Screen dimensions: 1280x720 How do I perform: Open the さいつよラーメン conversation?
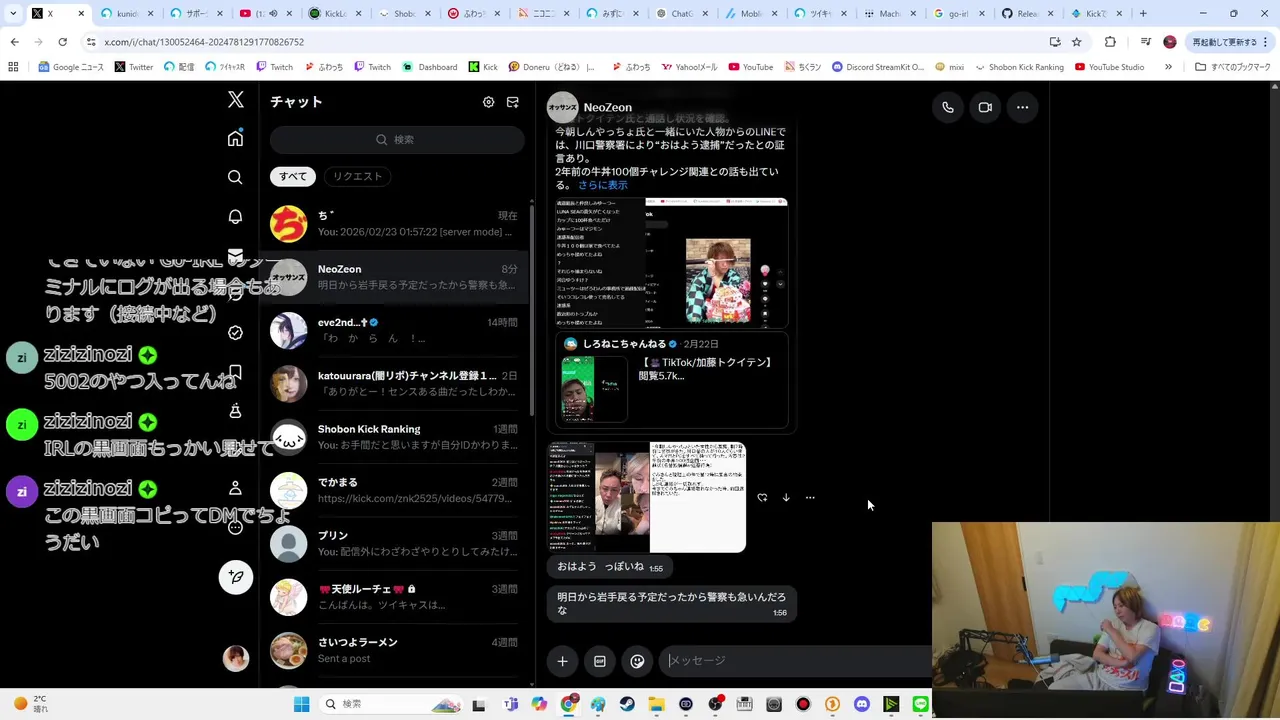tap(395, 650)
